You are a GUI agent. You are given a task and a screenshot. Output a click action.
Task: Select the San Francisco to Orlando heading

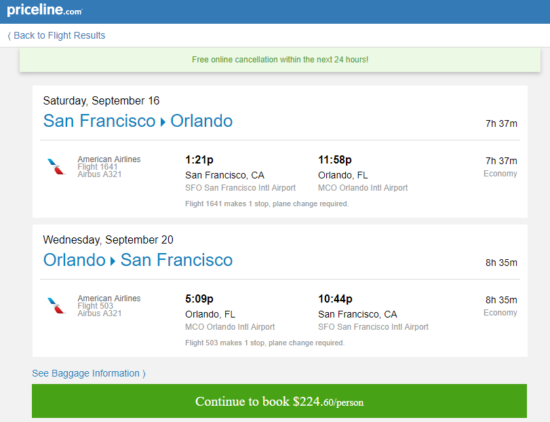(138, 121)
